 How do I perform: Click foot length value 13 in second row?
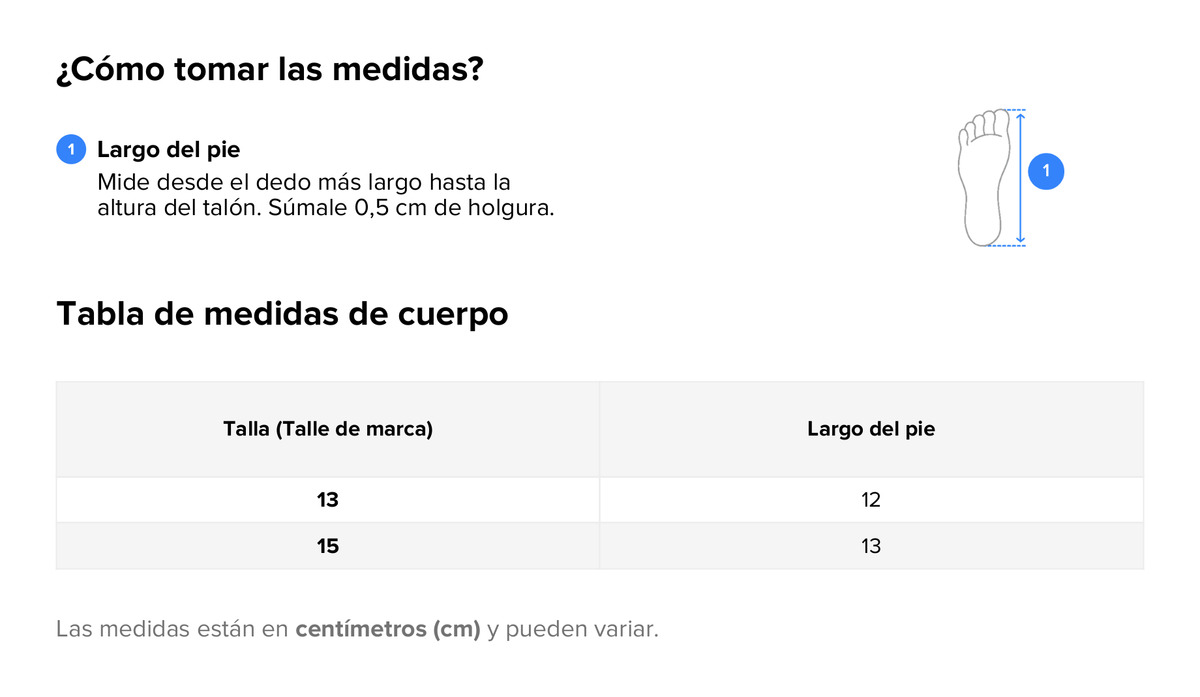[871, 546]
